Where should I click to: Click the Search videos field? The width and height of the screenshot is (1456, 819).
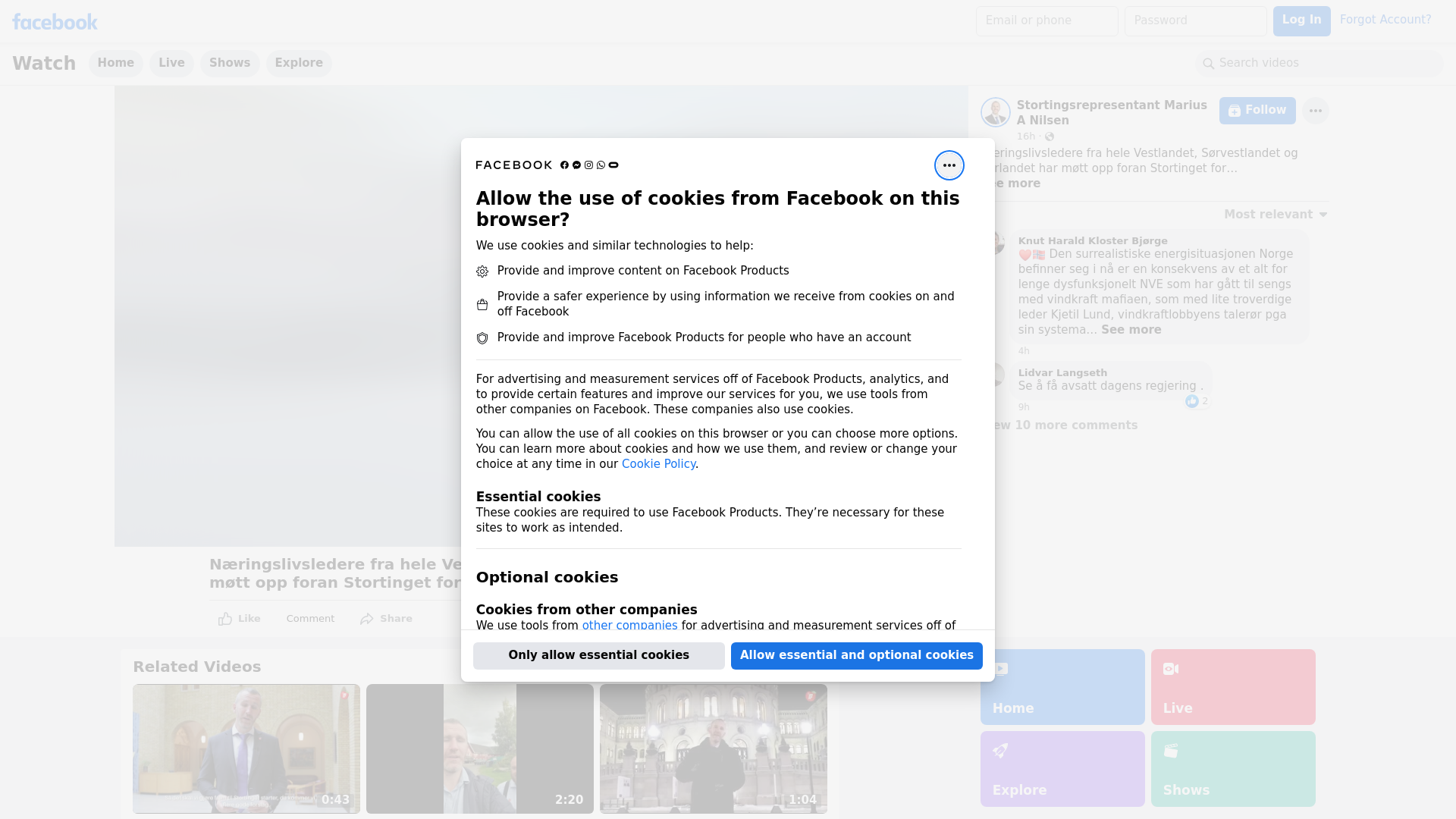(1319, 63)
